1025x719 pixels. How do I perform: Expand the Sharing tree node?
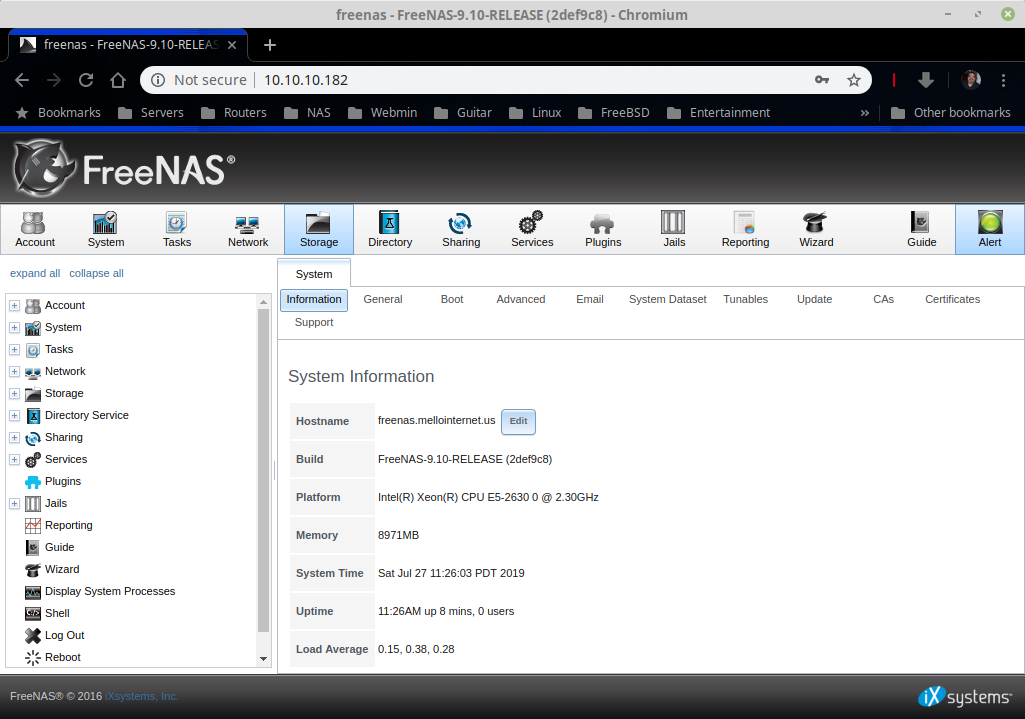[14, 437]
